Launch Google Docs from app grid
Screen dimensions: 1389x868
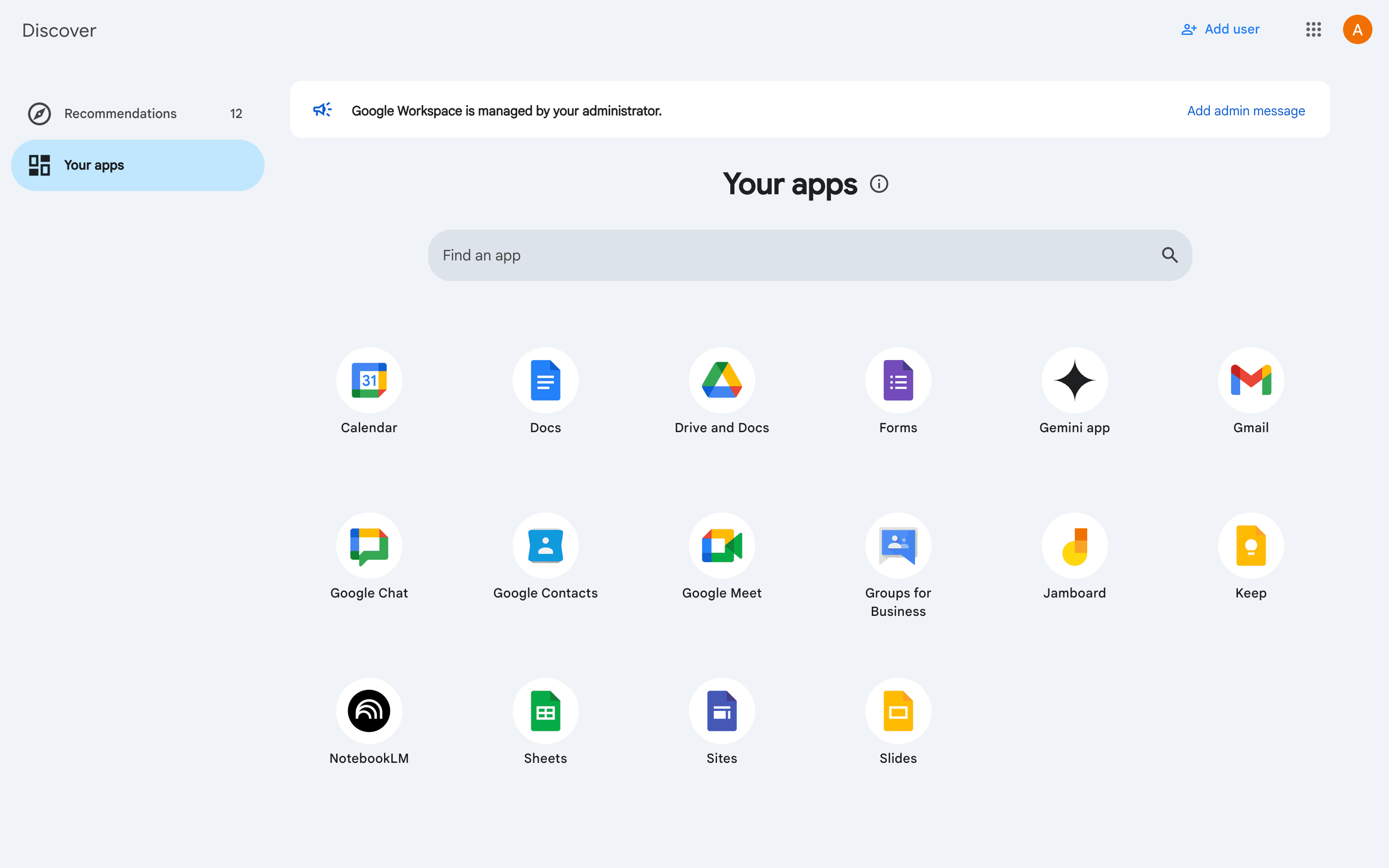[545, 380]
